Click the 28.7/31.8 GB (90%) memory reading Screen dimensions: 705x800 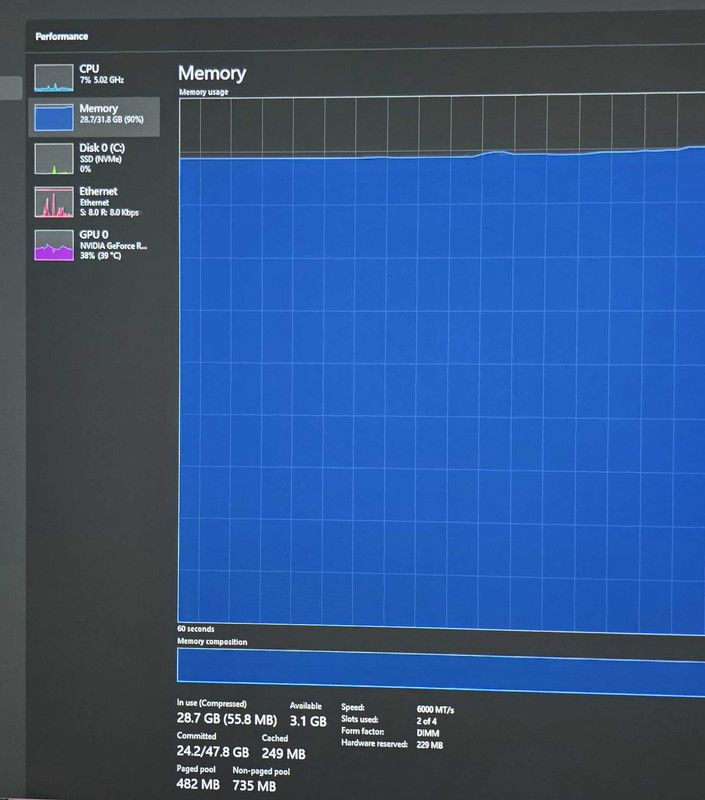111,119
